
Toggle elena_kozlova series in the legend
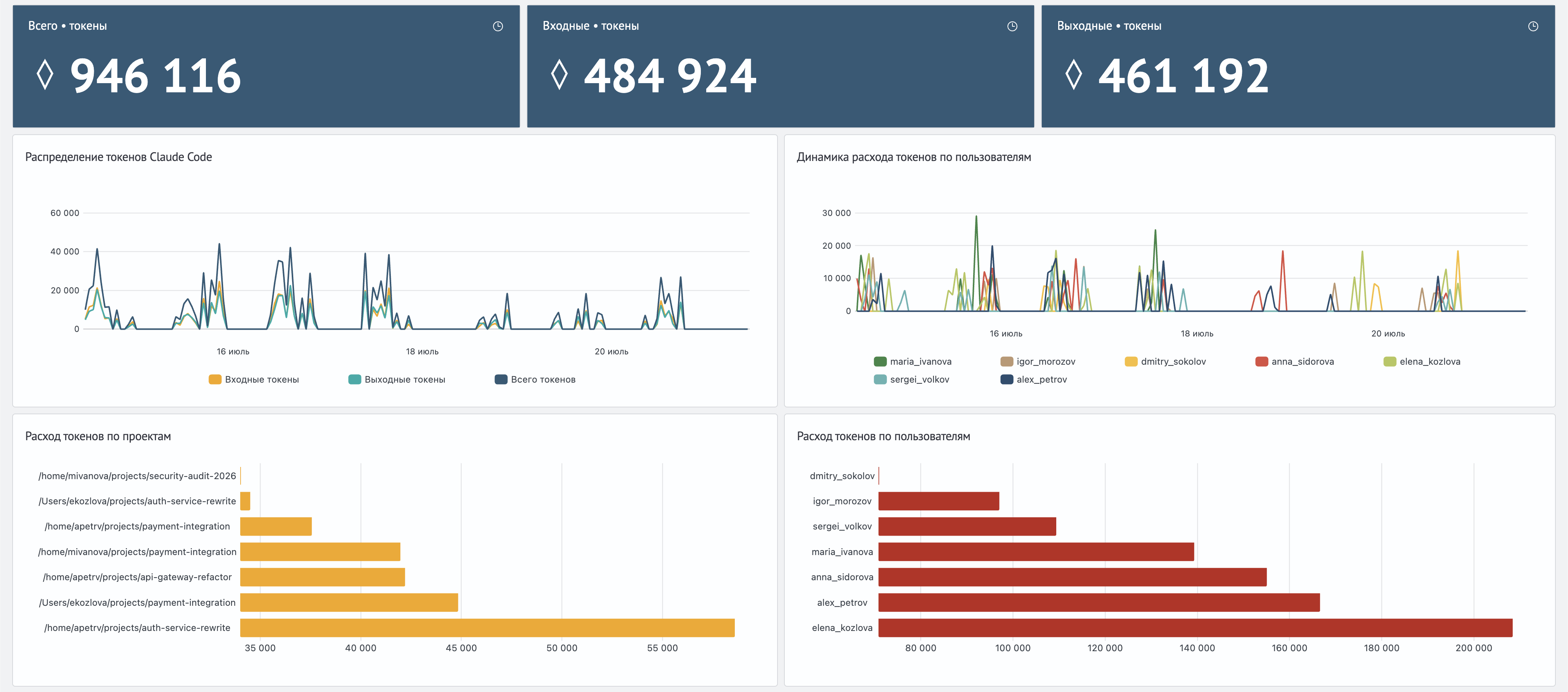[x=1421, y=362]
